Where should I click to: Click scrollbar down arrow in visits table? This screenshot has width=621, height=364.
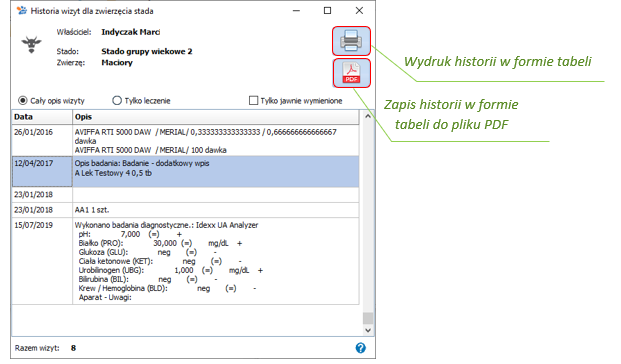pos(368,330)
